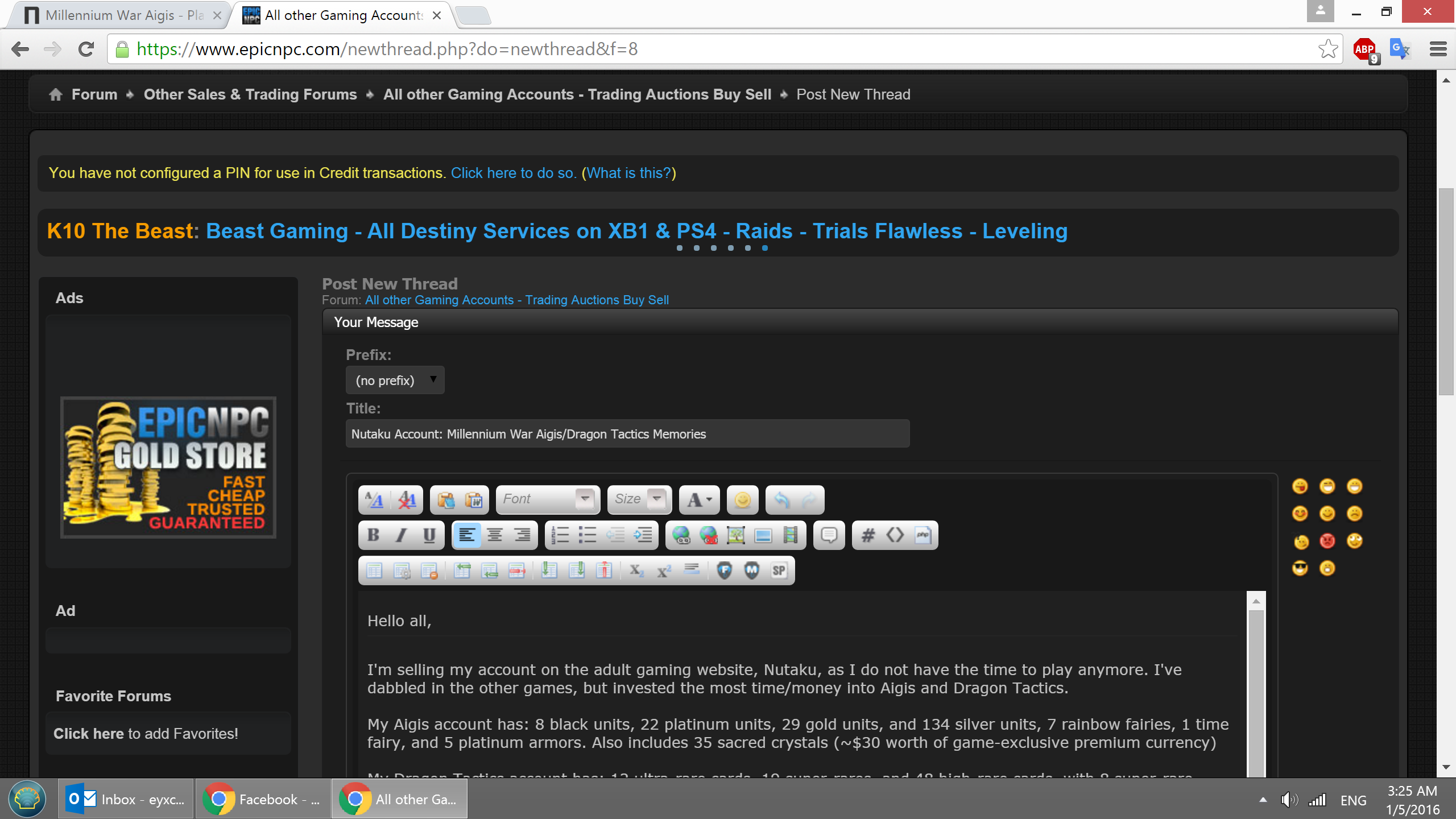Open All other Gaming Accounts breadcrumb link
Image resolution: width=1456 pixels, height=819 pixels.
tap(577, 94)
